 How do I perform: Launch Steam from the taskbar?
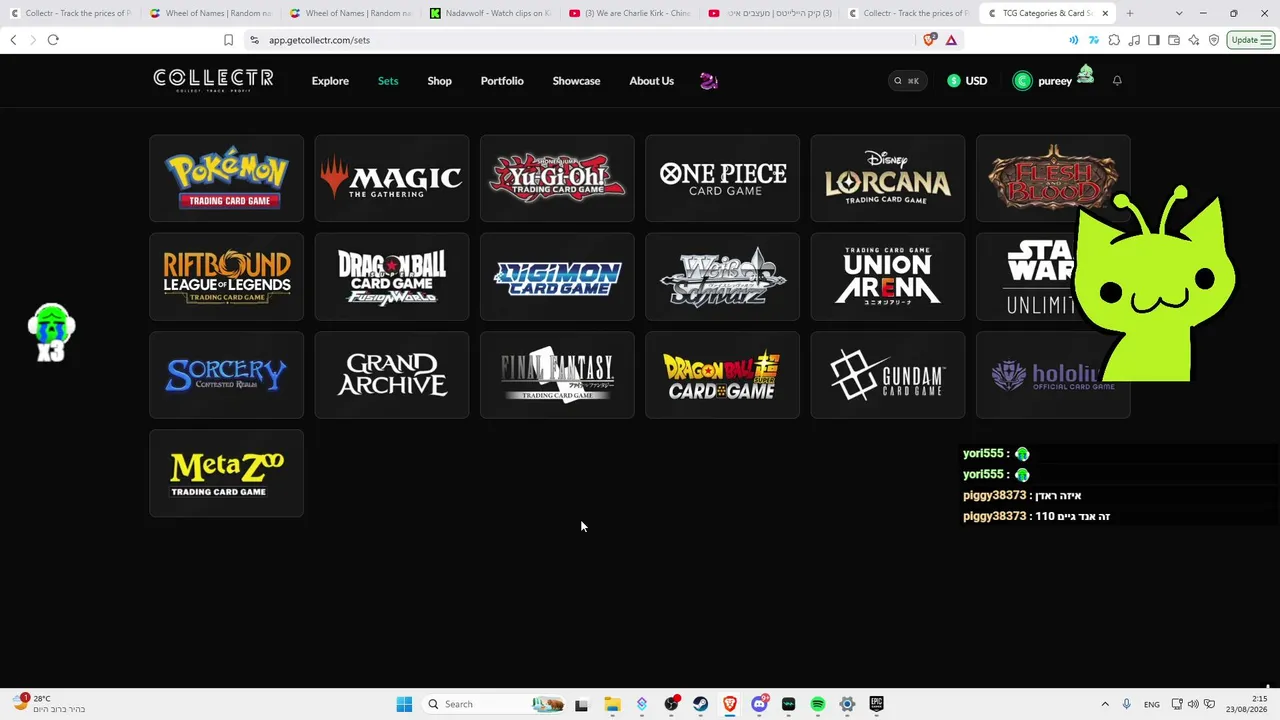[700, 704]
